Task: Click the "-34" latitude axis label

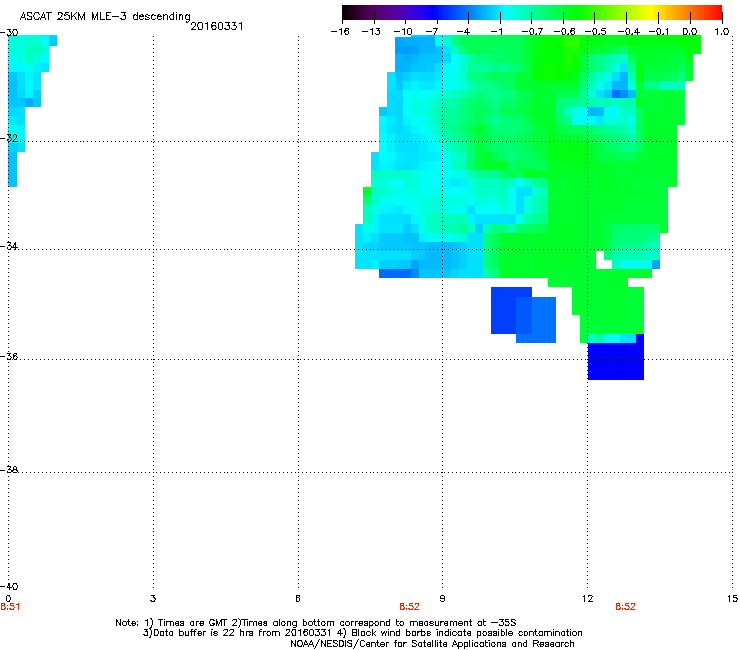Action: [x=9, y=246]
